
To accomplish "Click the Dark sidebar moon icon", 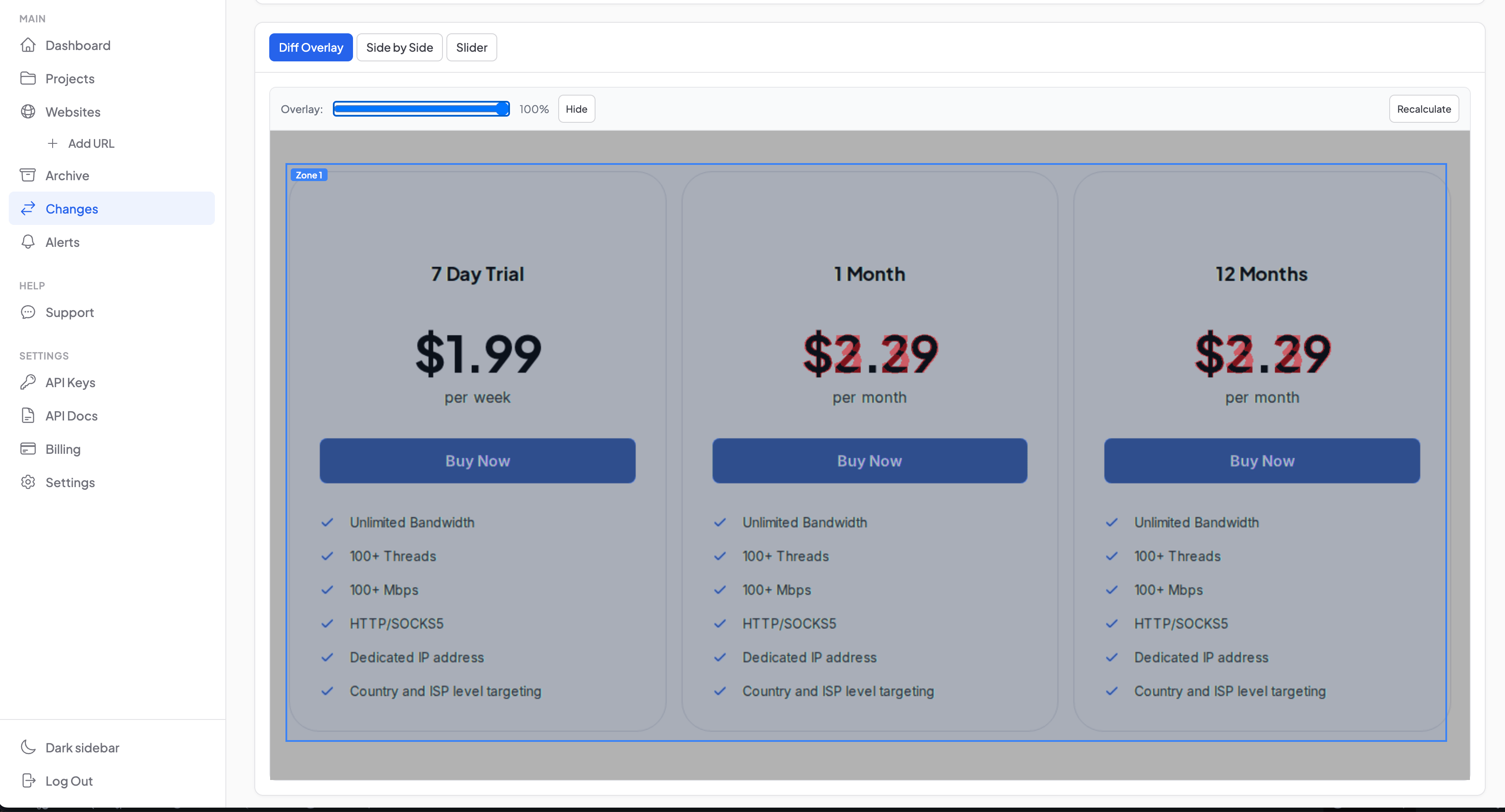I will tap(28, 747).
